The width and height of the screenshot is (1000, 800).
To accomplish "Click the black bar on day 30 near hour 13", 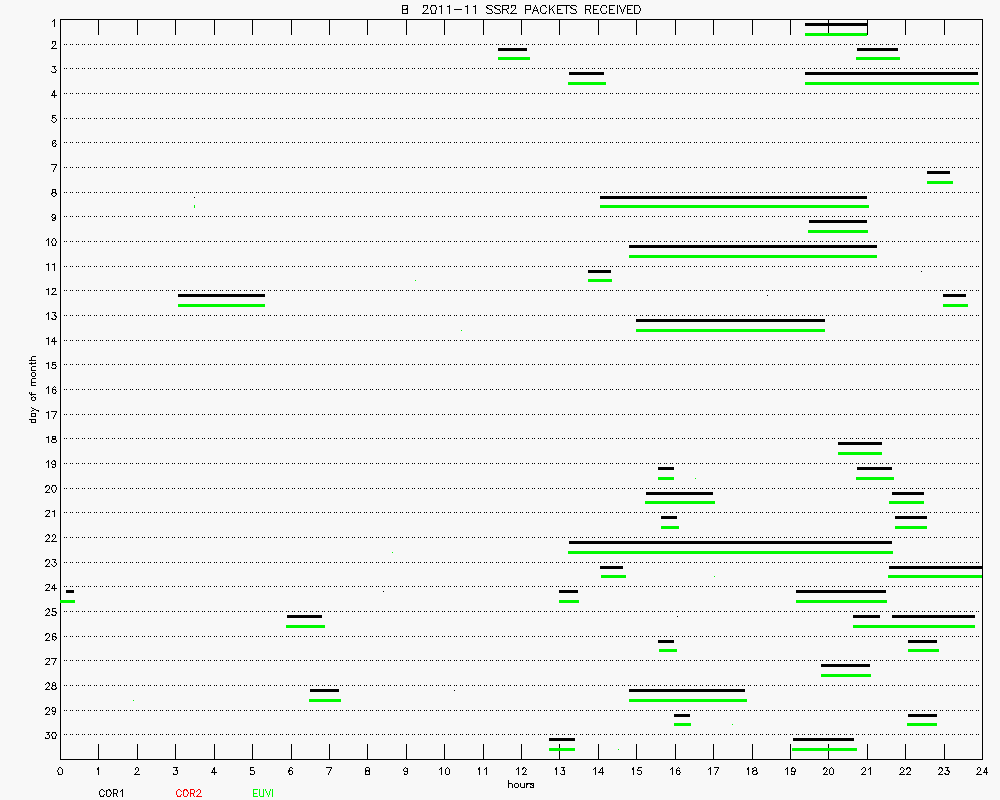I will coord(562,739).
